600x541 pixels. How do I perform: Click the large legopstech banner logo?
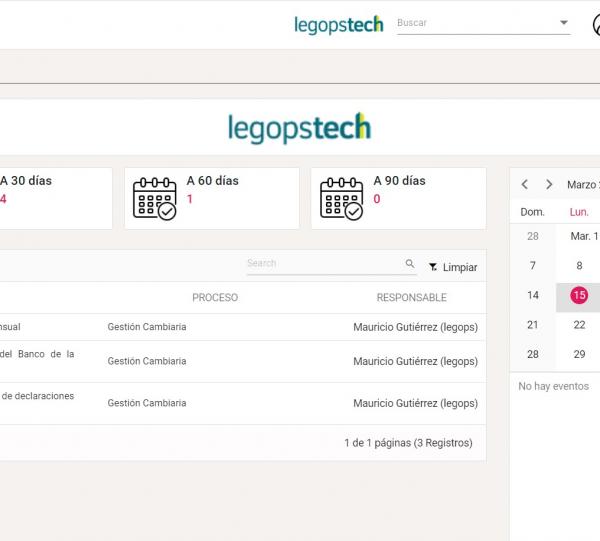[299, 129]
